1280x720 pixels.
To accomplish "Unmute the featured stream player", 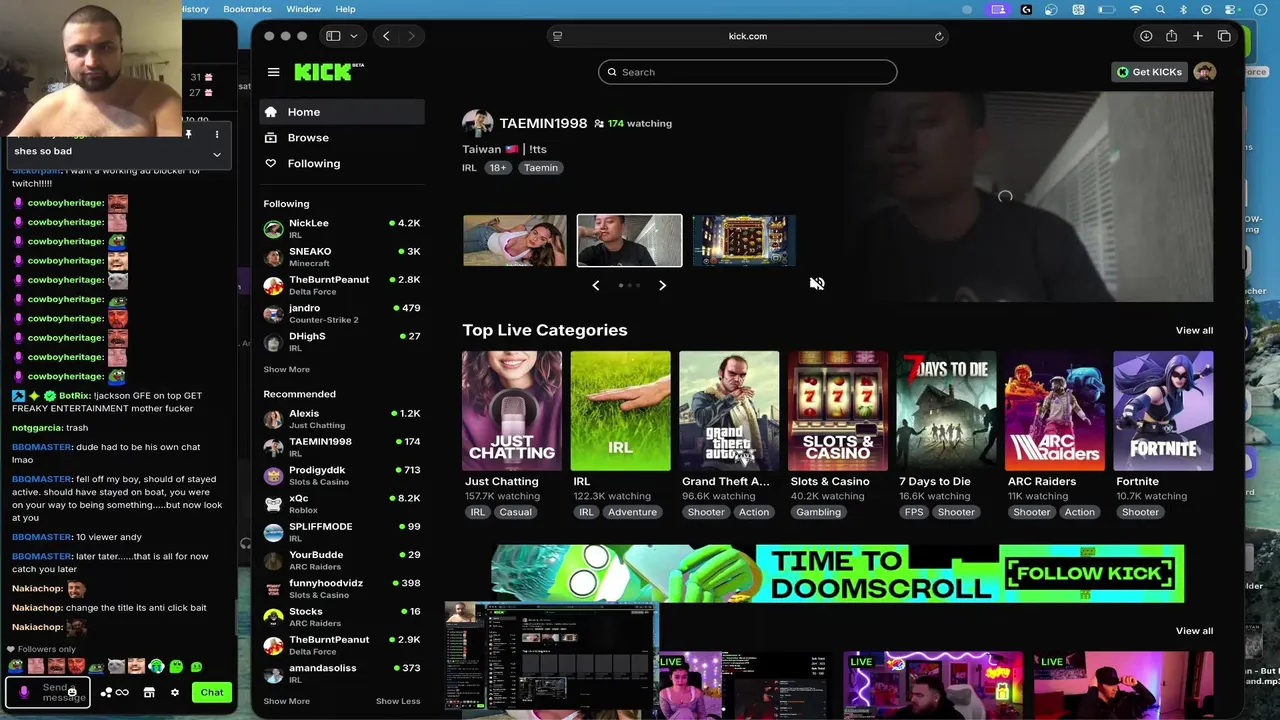I will [x=817, y=284].
